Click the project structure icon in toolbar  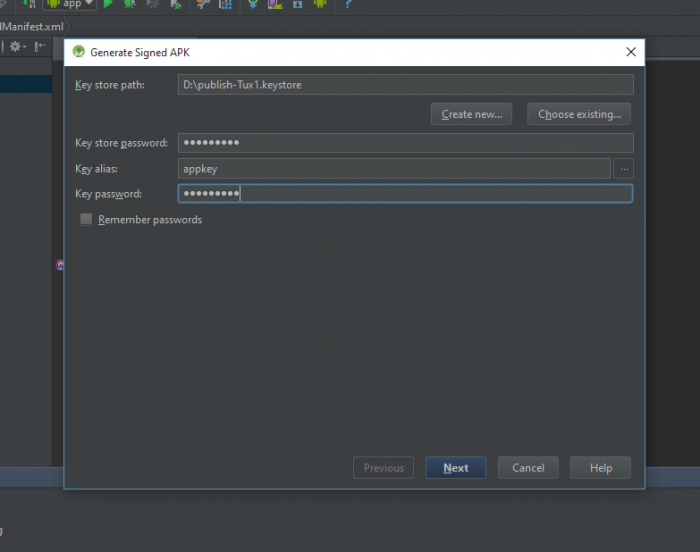[225, 4]
